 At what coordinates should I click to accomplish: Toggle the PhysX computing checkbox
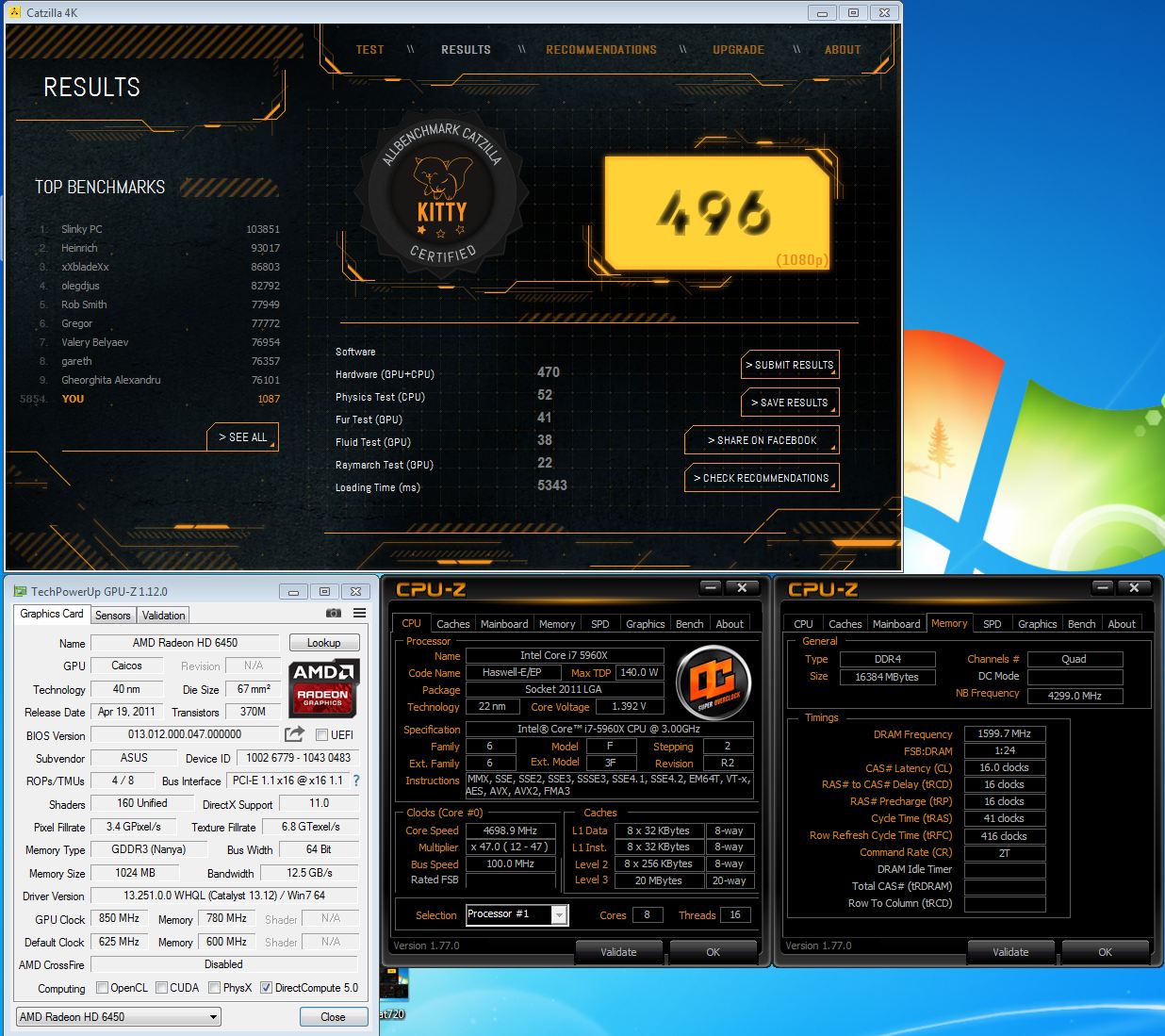point(215,988)
